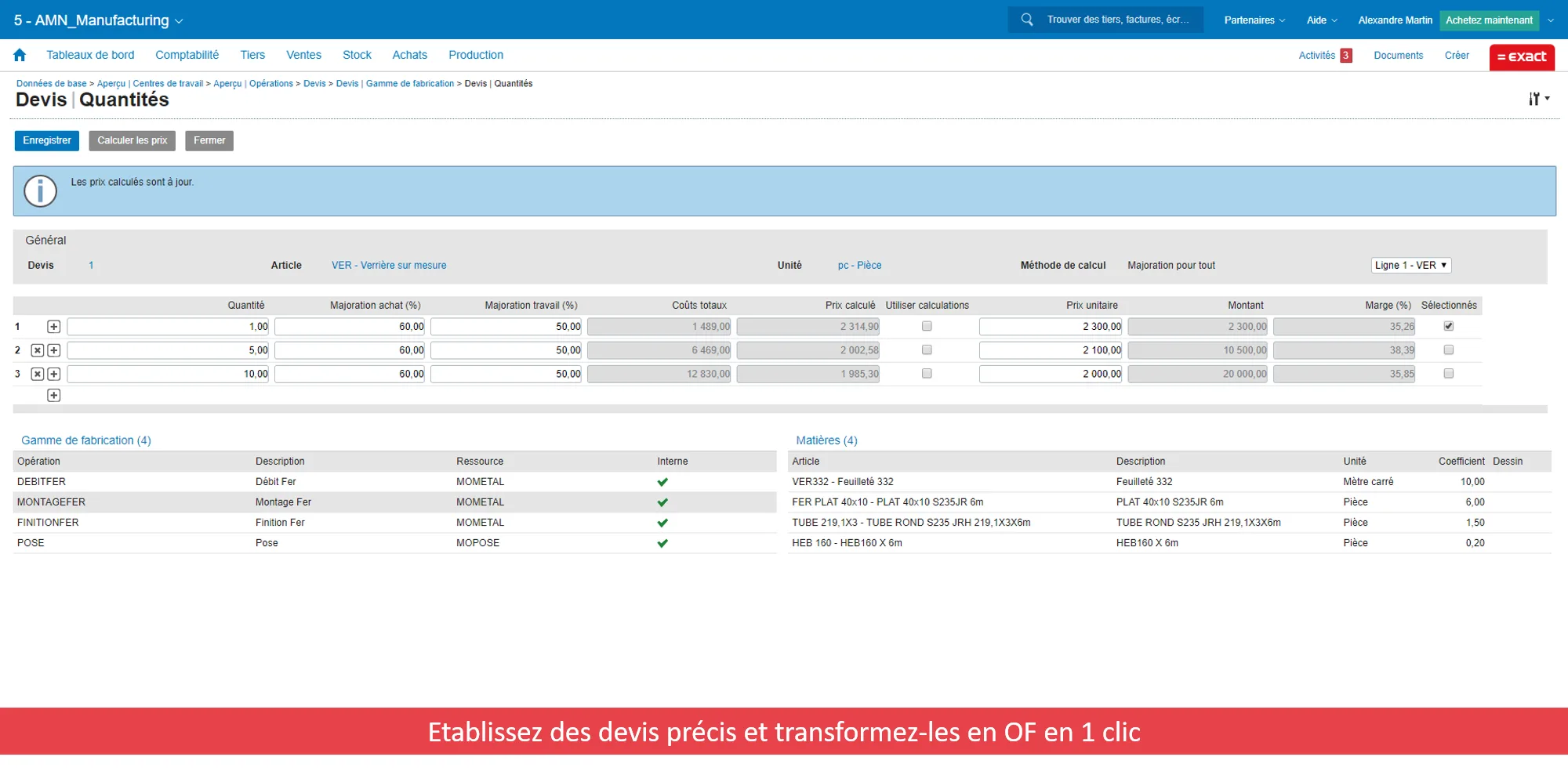This screenshot has height=775, width=1568.
Task: Click the Prix unitaire field showing 2 100,00
Action: pyautogui.click(x=1051, y=350)
